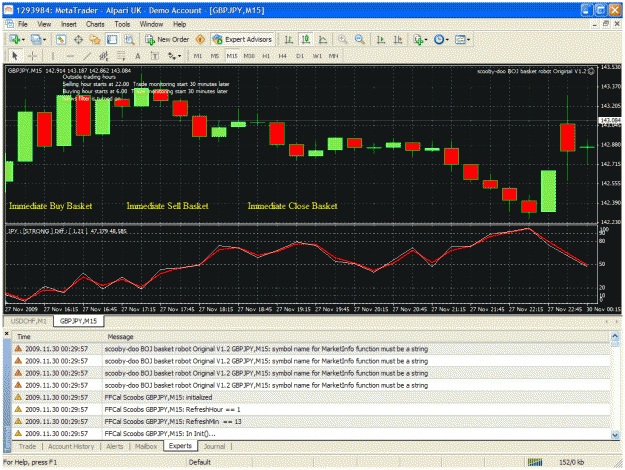Click the log scrollbar down arrow
The height and width of the screenshot is (470, 625).
coord(615,435)
